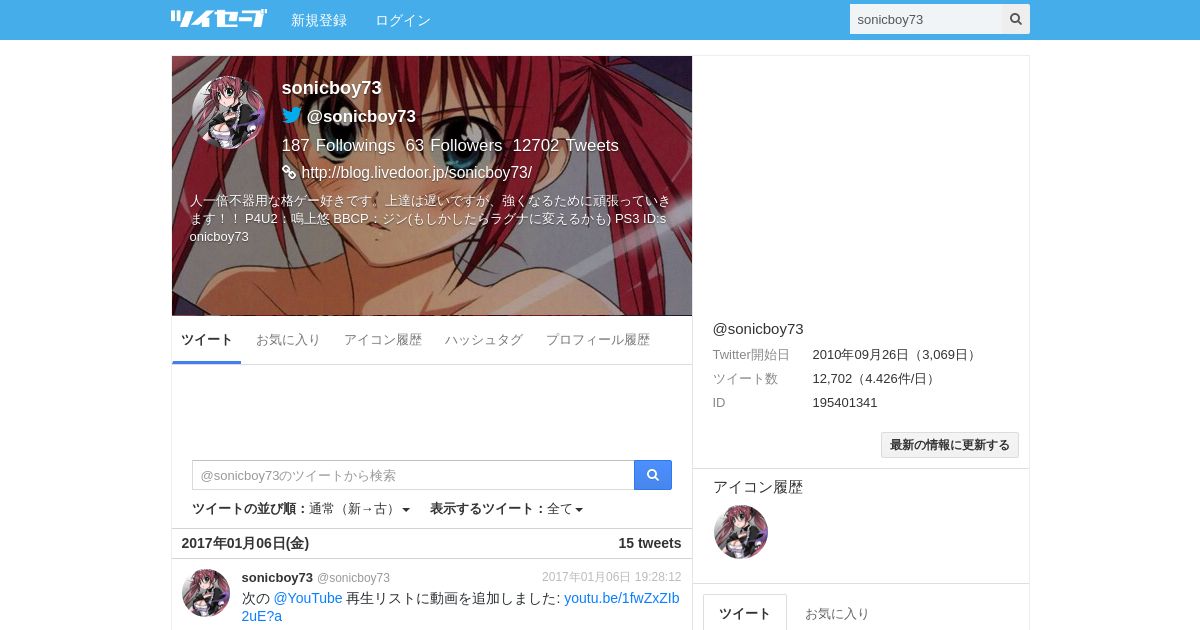Click the chain link icon before the blog URL

pyautogui.click(x=289, y=172)
